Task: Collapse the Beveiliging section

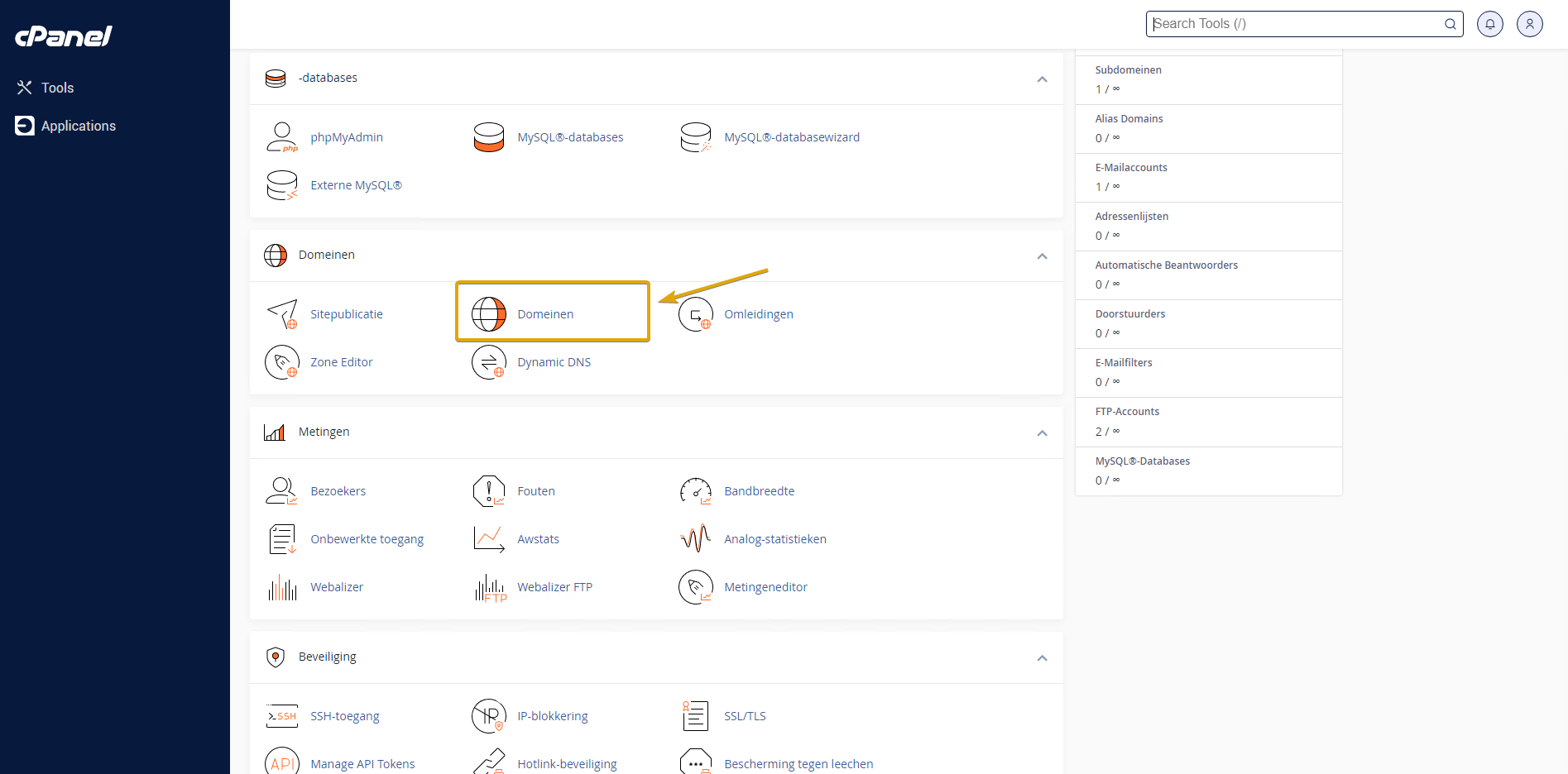Action: point(1042,657)
